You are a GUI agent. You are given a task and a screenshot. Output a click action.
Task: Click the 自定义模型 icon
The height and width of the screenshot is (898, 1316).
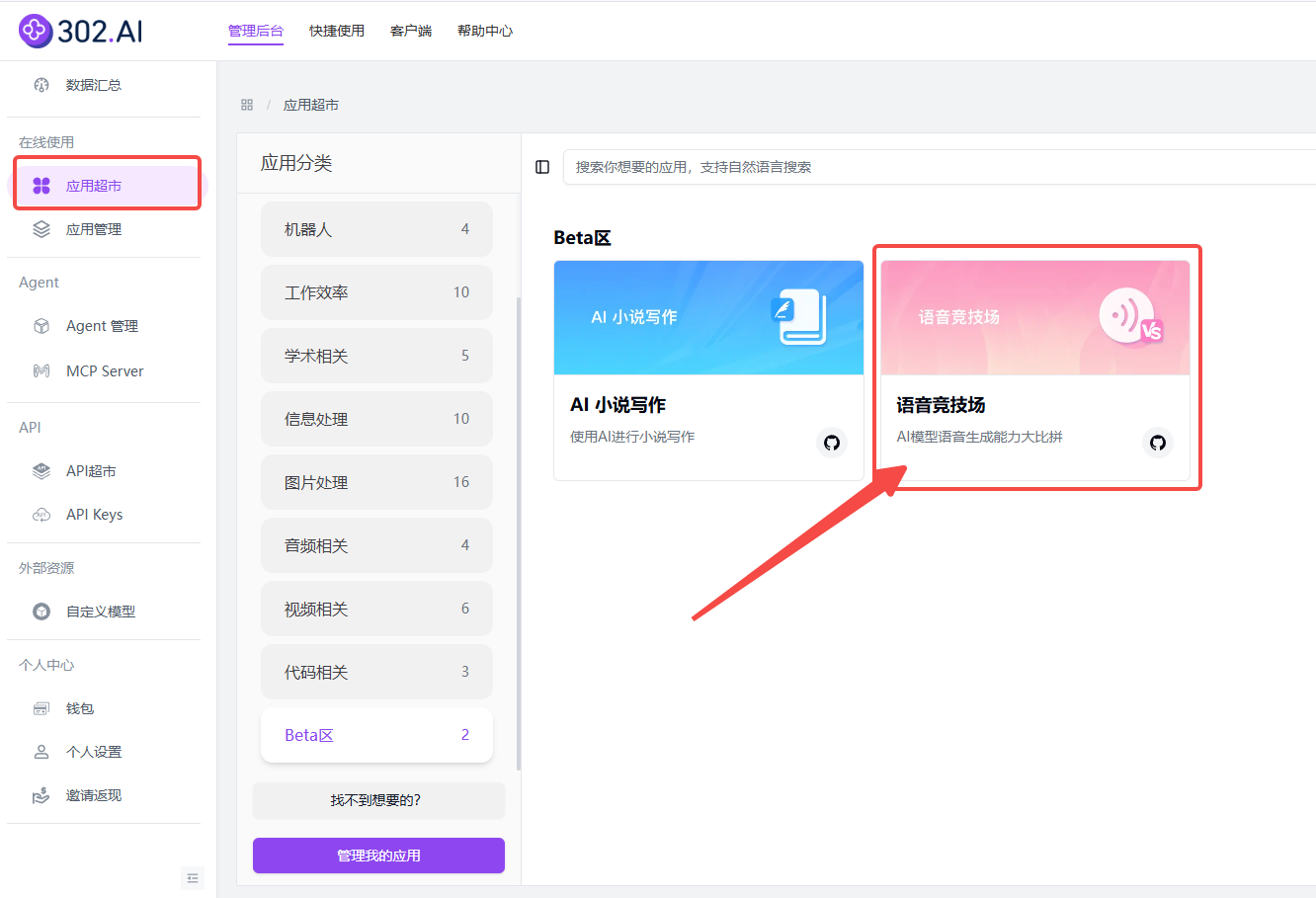[41, 612]
